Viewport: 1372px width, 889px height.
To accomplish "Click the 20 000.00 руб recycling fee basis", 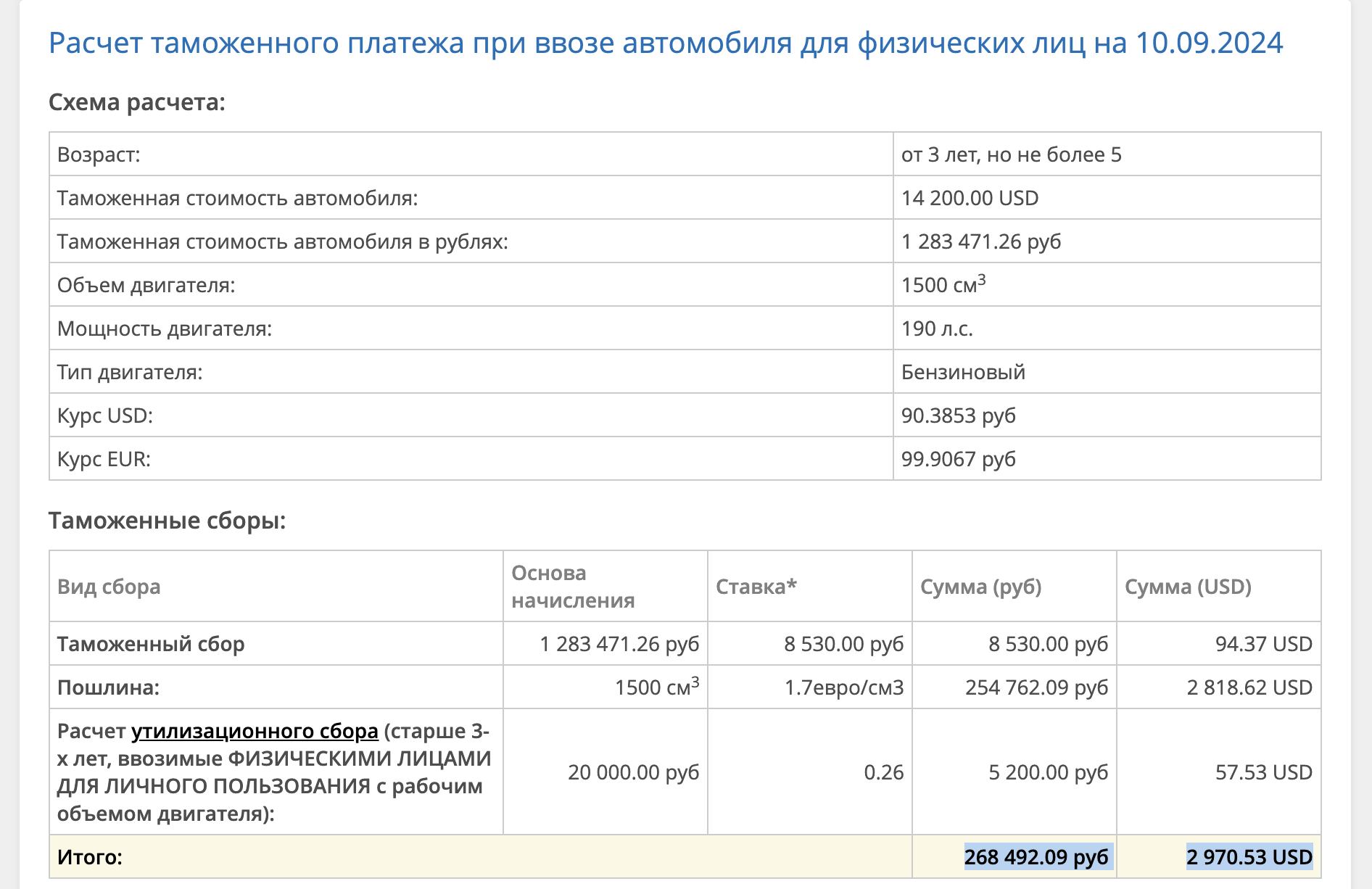I will pyautogui.click(x=634, y=772).
